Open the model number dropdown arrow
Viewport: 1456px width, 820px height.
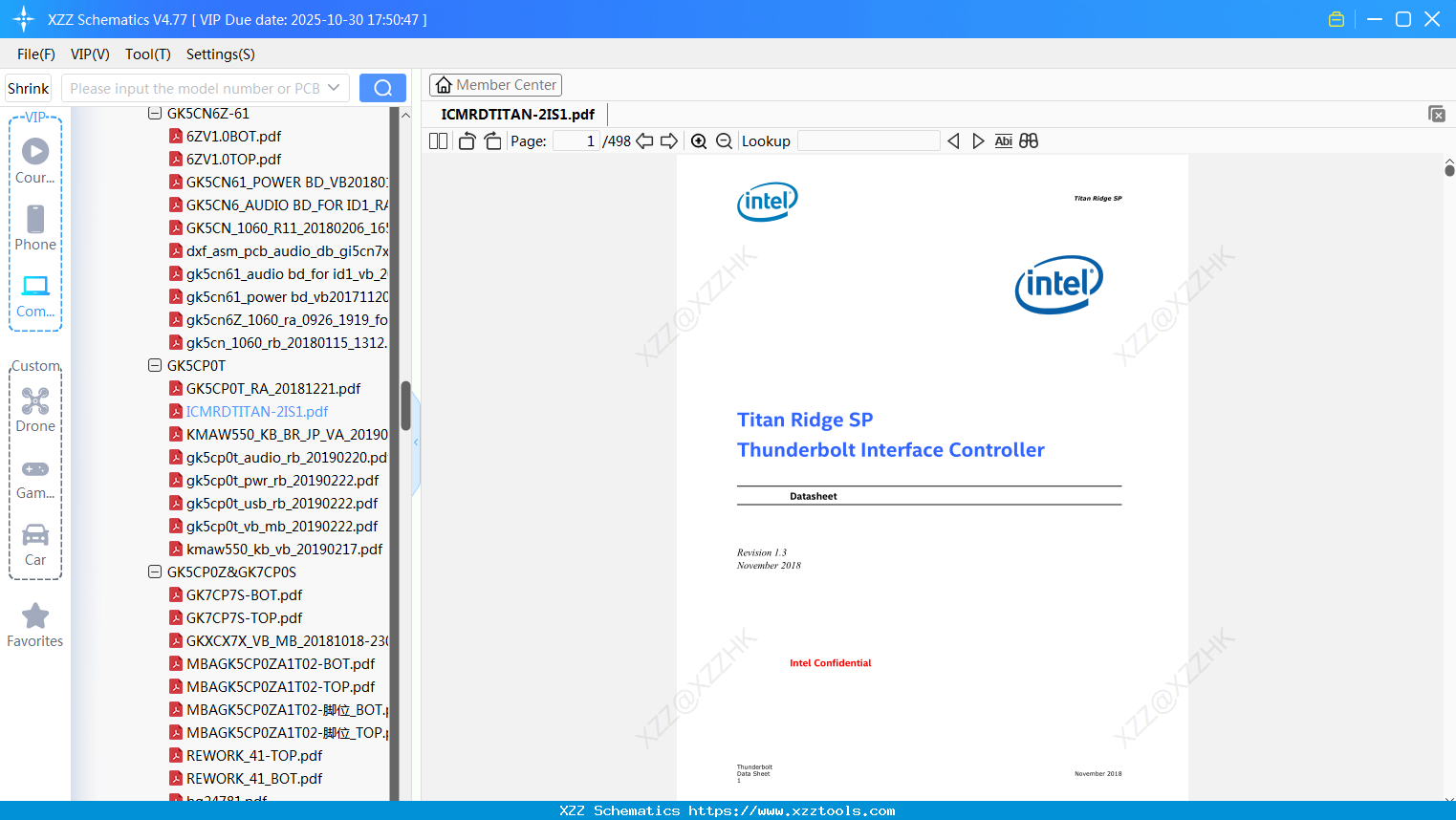[334, 88]
